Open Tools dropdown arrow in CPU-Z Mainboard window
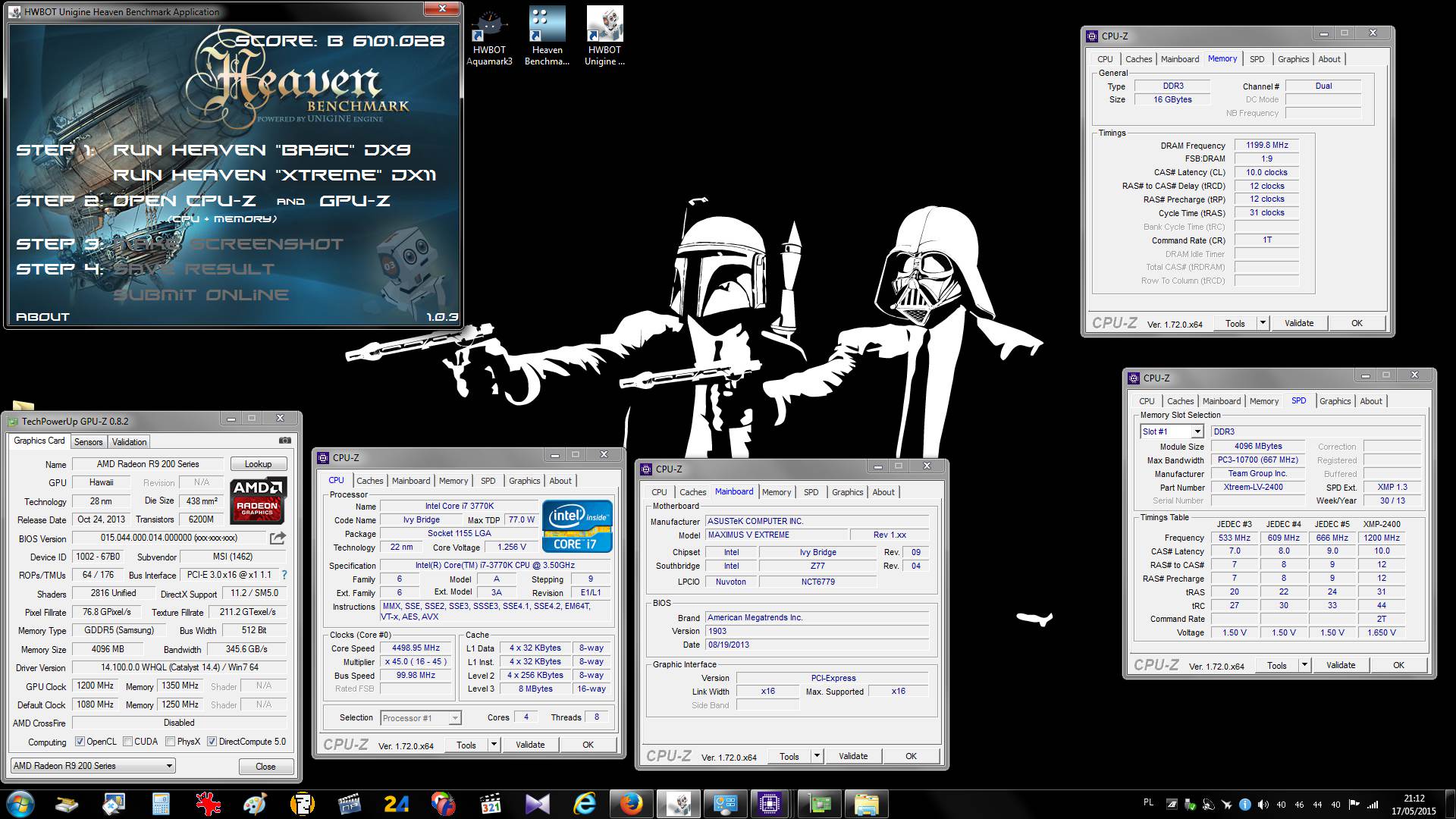Image resolution: width=1456 pixels, height=819 pixels. (x=816, y=756)
